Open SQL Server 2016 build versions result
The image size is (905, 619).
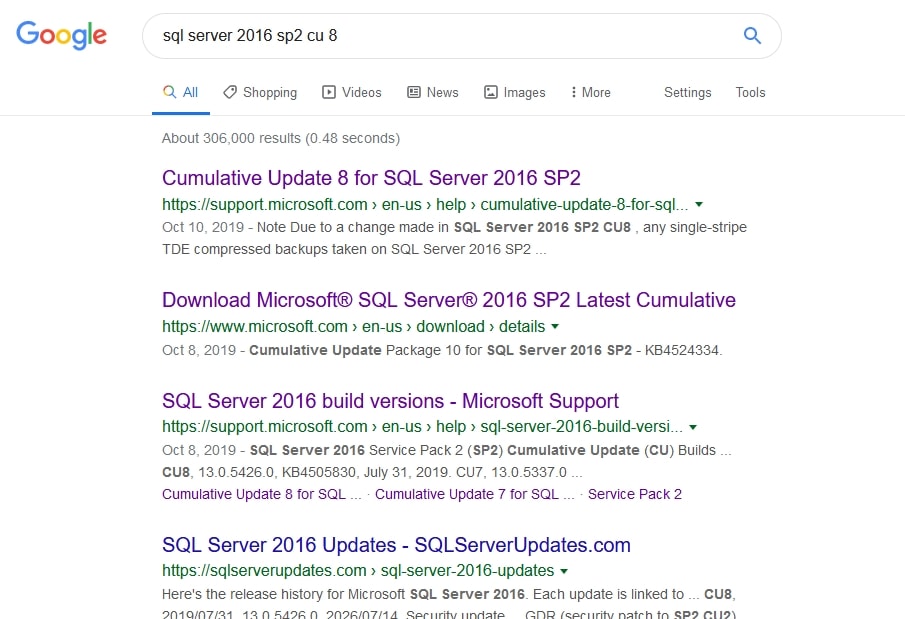(390, 401)
